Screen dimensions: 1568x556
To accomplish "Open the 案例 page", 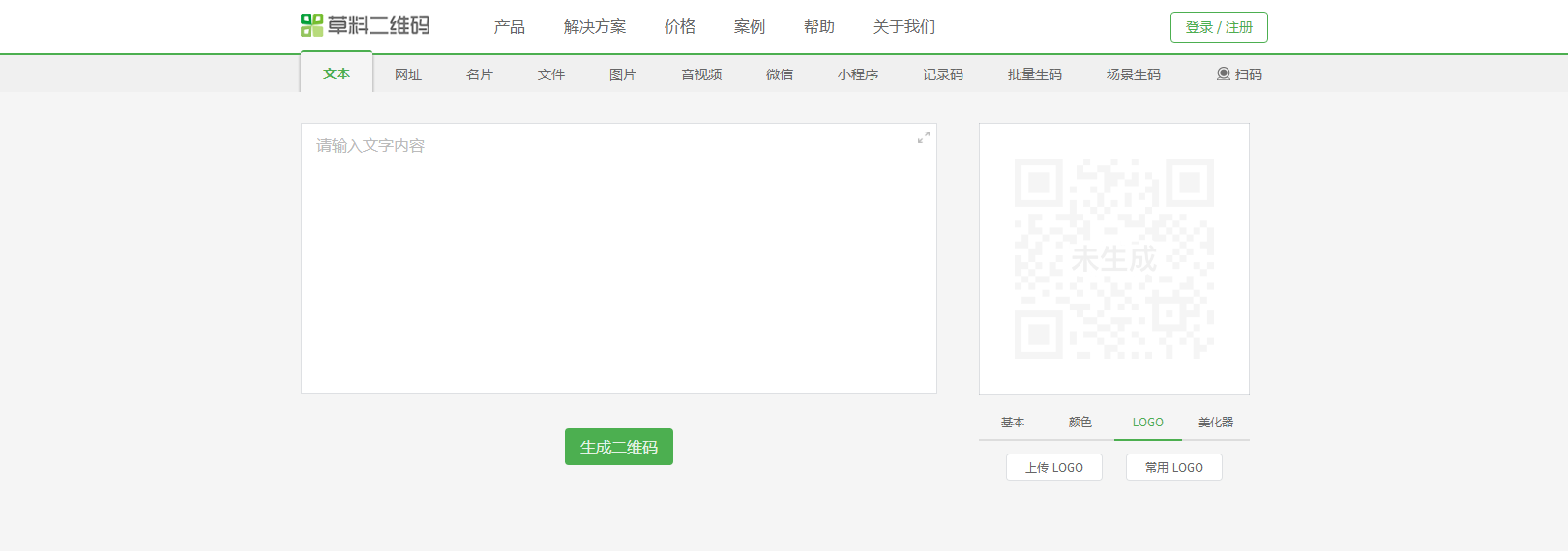I will click(750, 26).
